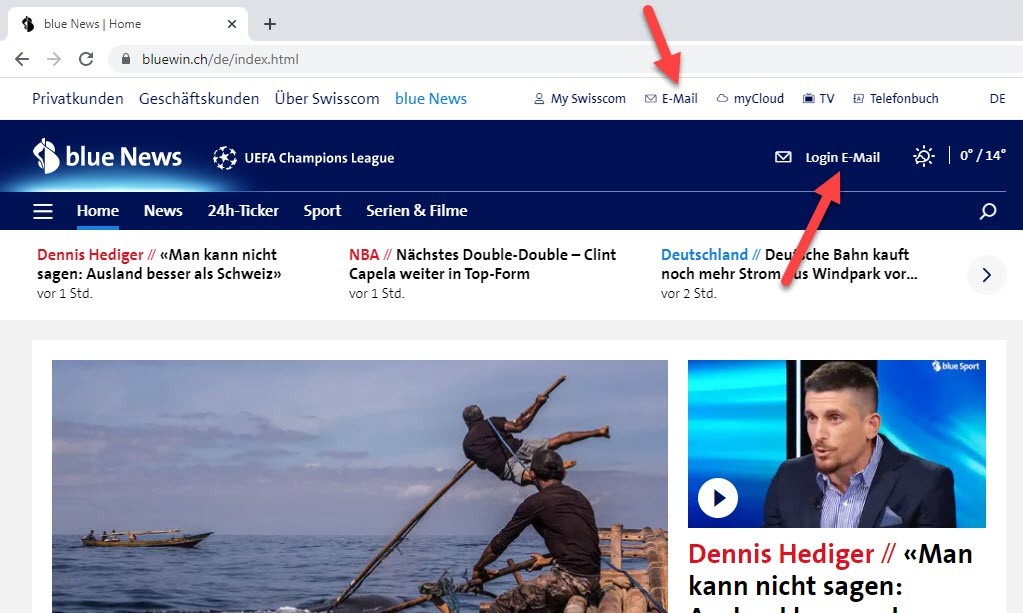Viewport: 1023px width, 613px height.
Task: Open the myCloud link
Action: coord(751,99)
